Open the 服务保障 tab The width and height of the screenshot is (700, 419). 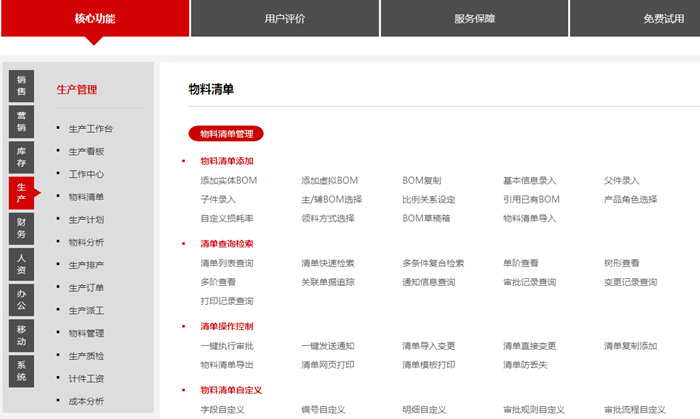474,18
